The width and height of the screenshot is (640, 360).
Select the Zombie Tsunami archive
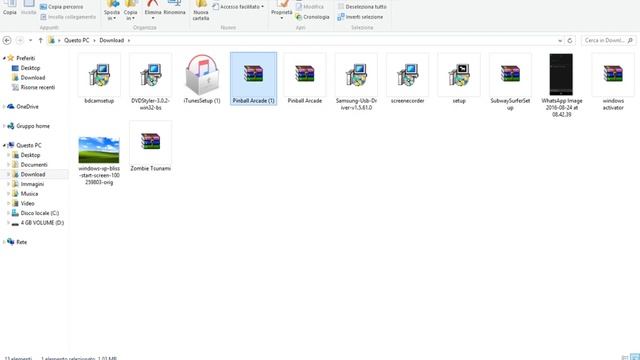coord(151,147)
